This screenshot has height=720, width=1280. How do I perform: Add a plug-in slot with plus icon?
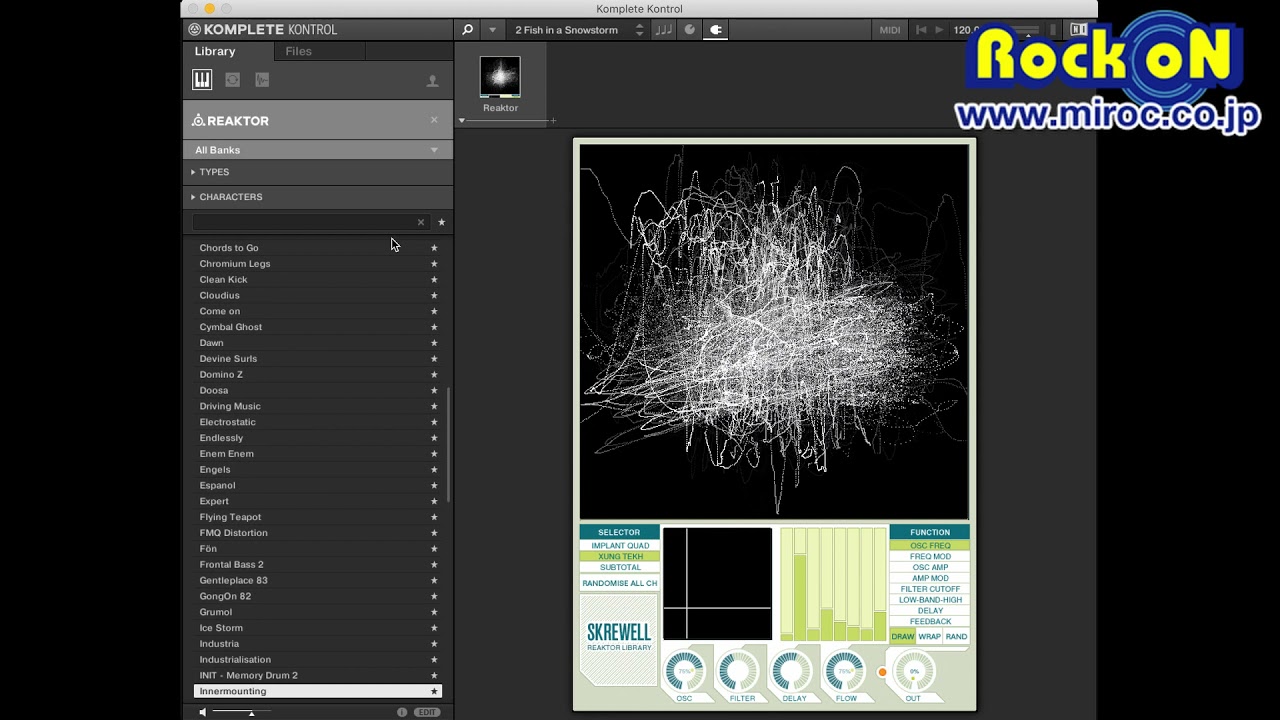pos(553,121)
